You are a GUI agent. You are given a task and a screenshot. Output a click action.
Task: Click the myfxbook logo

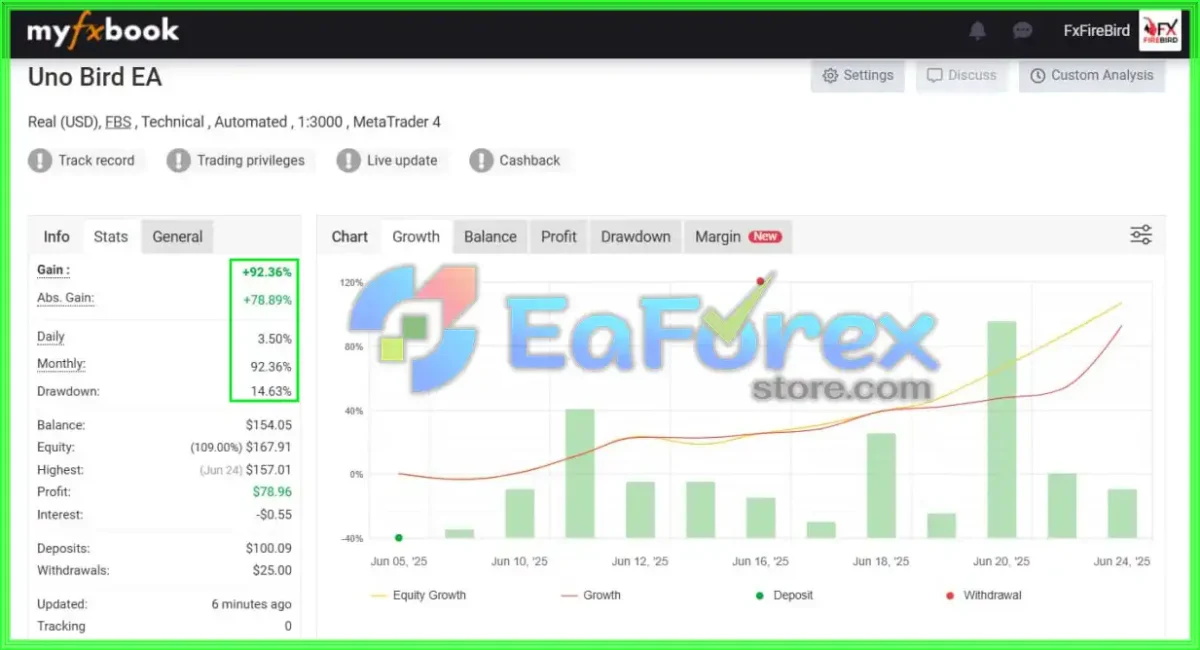[103, 30]
